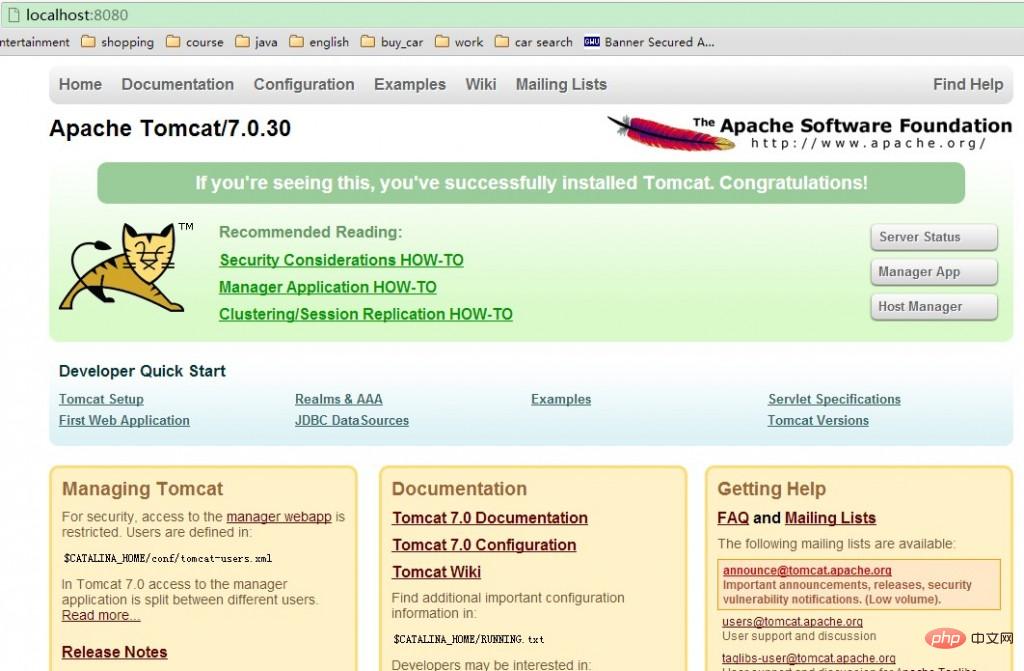Open the Servlet Specifications link
The width and height of the screenshot is (1024, 671).
pos(834,399)
